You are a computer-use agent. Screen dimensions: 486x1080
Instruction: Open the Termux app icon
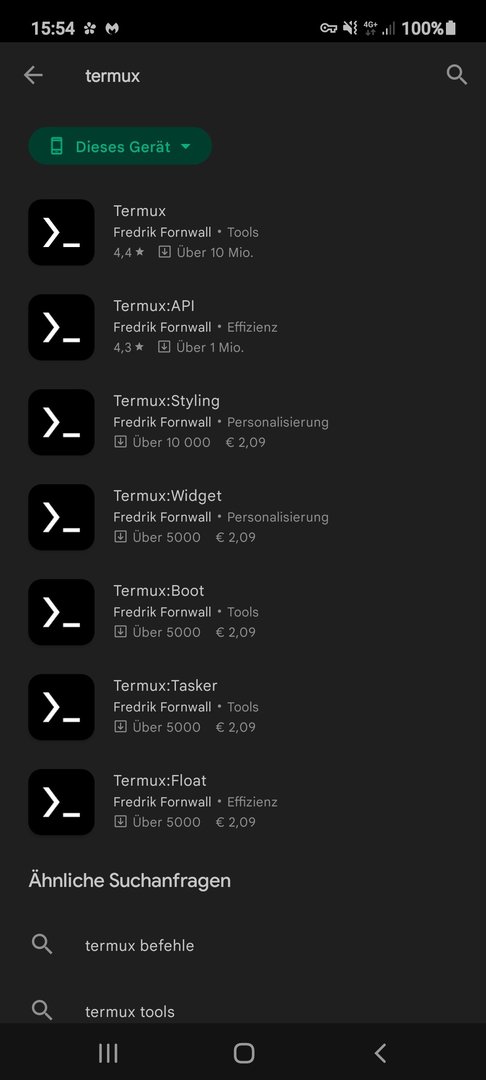pos(61,232)
